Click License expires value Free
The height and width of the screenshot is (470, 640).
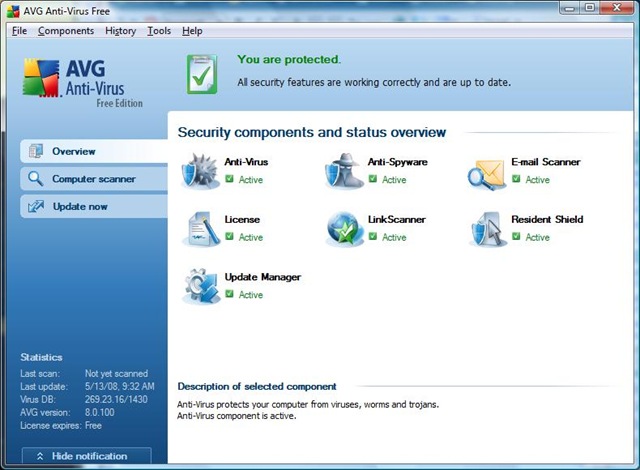[93, 426]
